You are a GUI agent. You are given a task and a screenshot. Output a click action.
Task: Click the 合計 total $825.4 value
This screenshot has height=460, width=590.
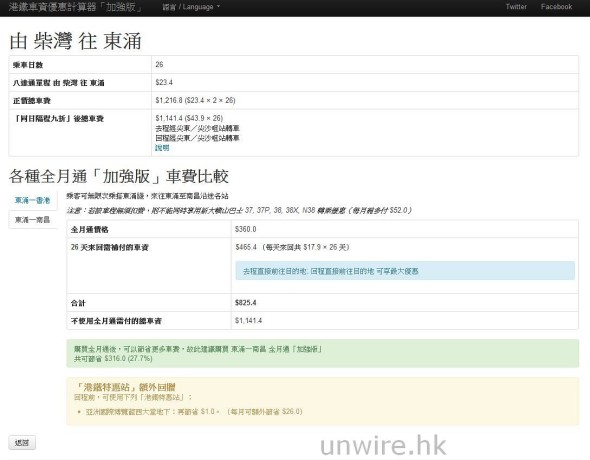pos(245,303)
